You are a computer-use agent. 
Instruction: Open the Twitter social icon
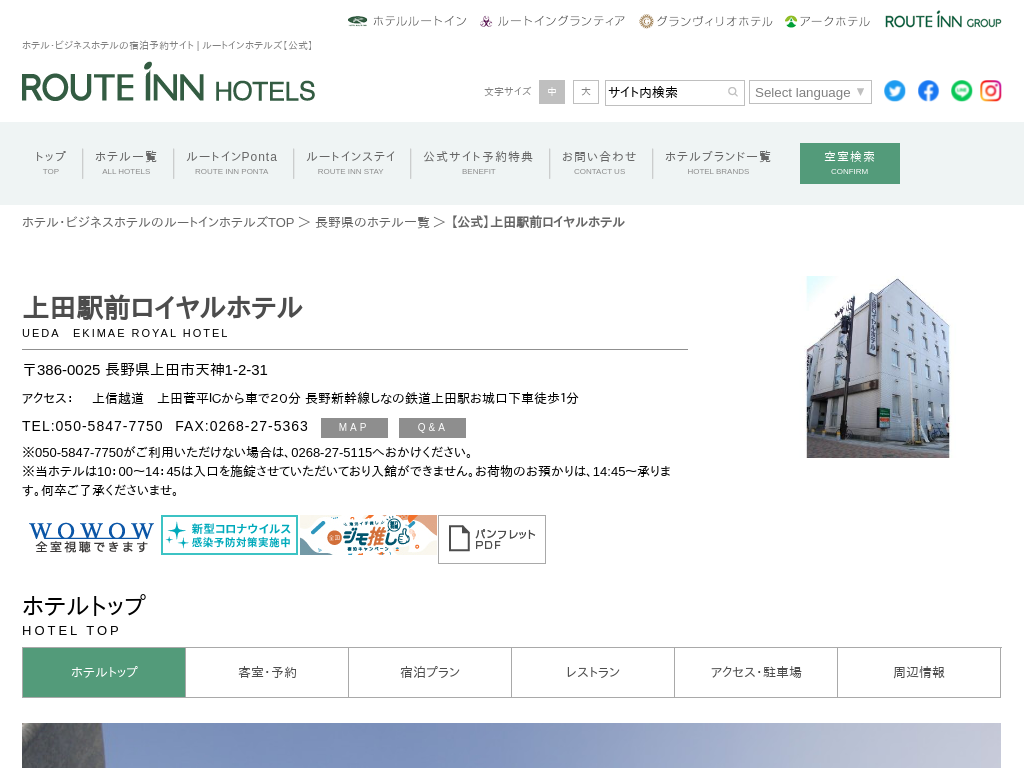(895, 91)
